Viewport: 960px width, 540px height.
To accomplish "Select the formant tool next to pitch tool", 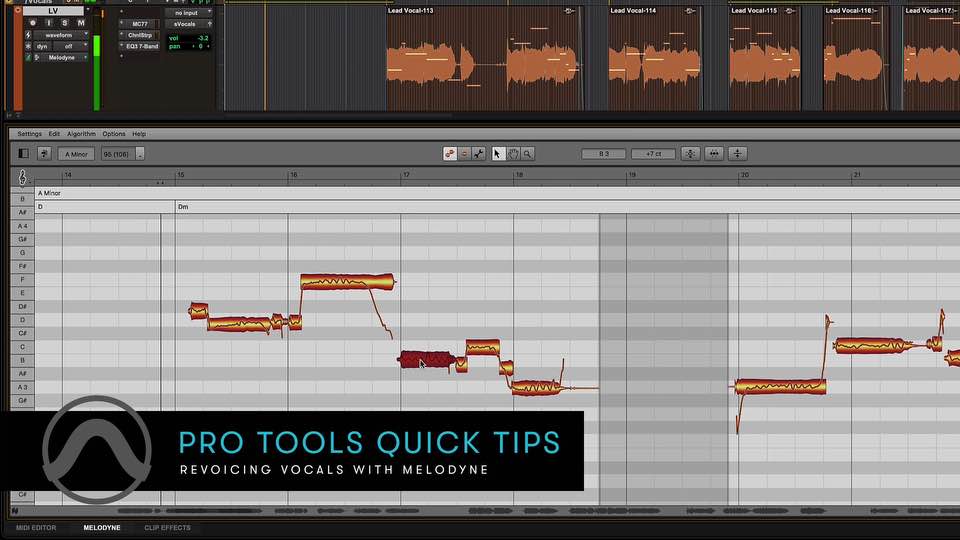I will [465, 154].
